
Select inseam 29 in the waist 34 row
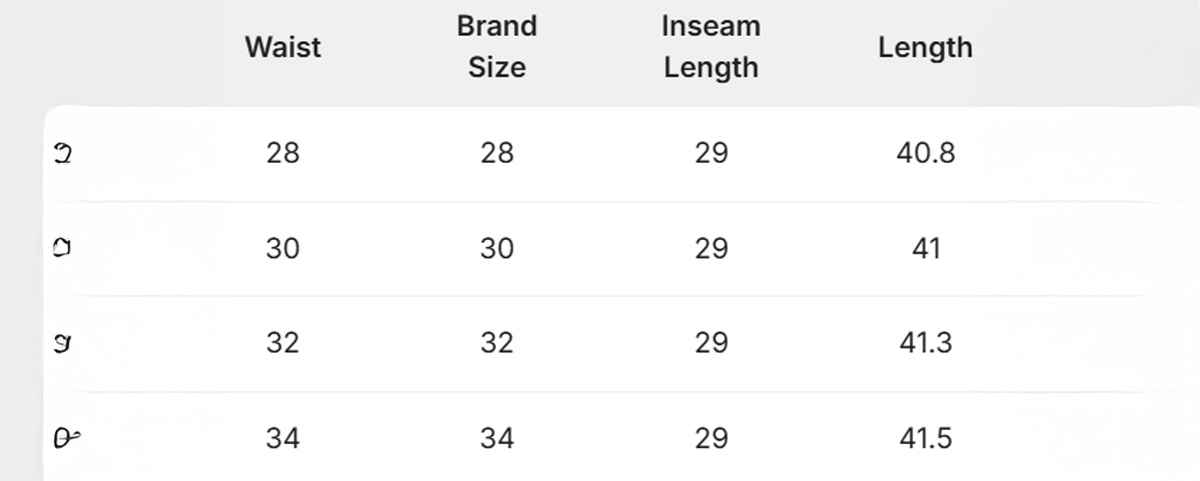711,438
